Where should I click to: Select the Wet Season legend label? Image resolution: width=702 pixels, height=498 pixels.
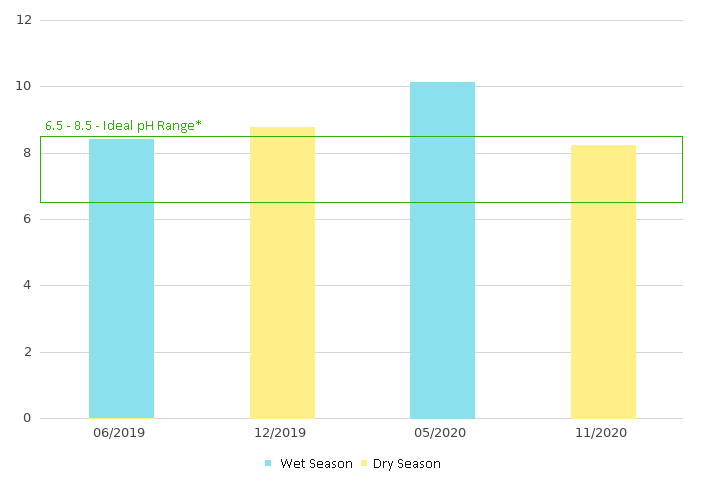(x=316, y=463)
